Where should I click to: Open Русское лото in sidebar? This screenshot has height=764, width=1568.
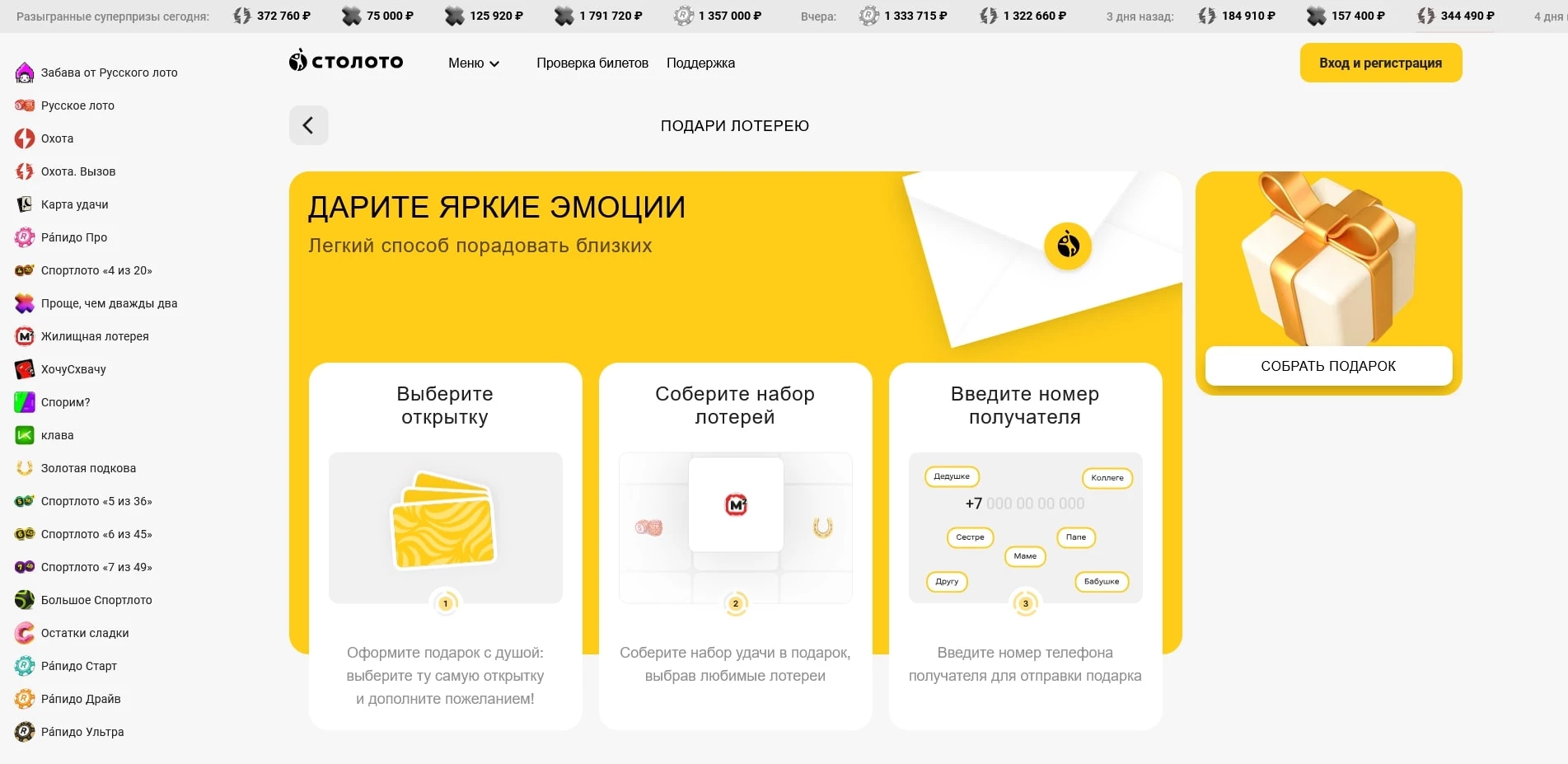click(77, 105)
